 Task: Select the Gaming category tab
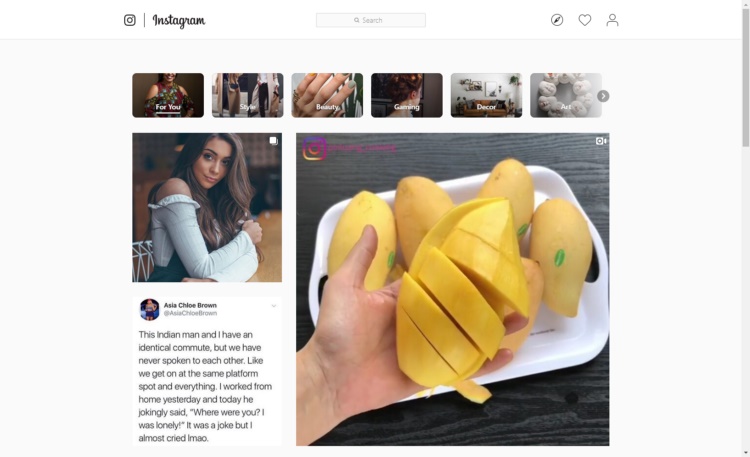point(407,95)
